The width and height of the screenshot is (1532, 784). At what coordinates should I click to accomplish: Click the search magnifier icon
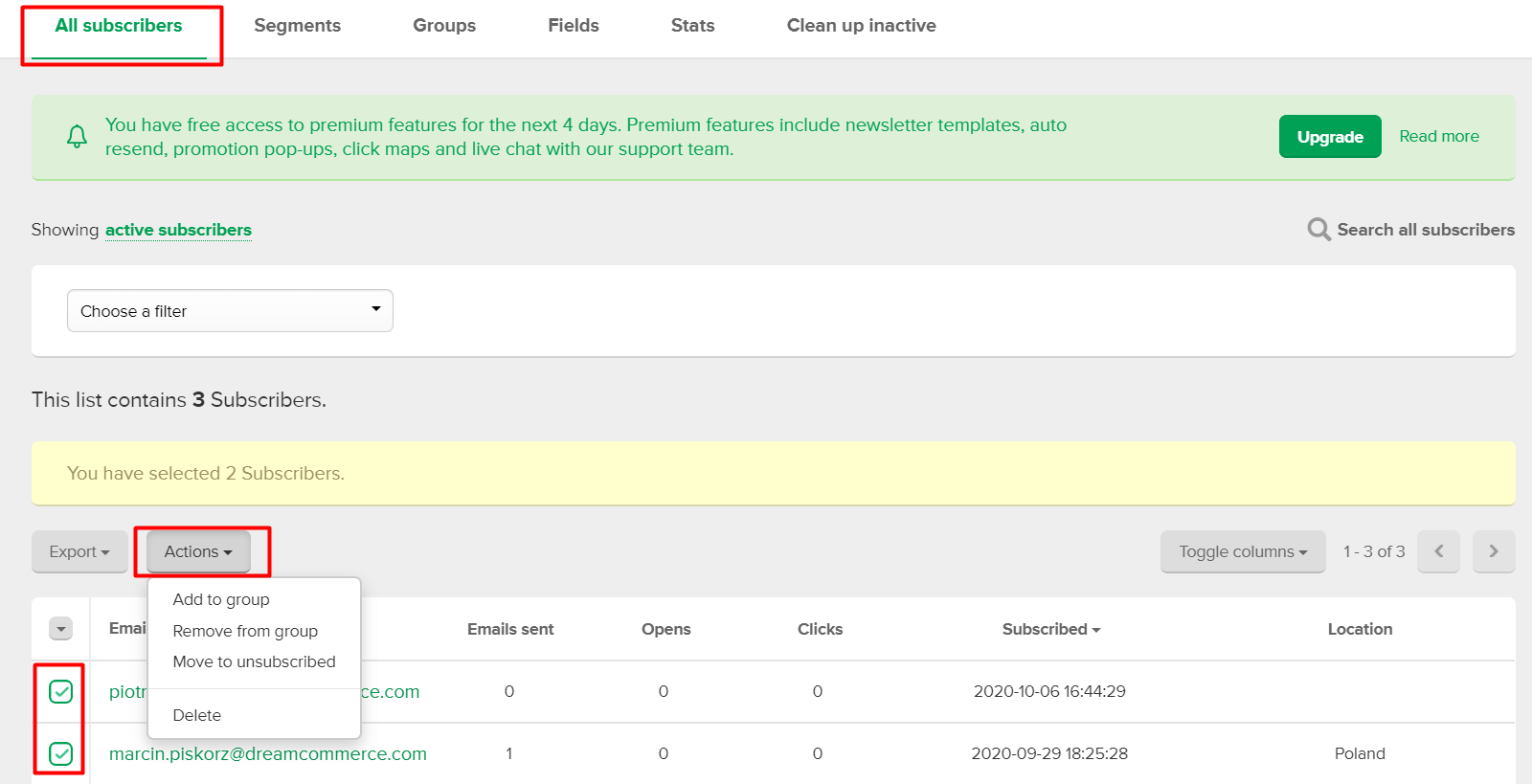pos(1318,230)
